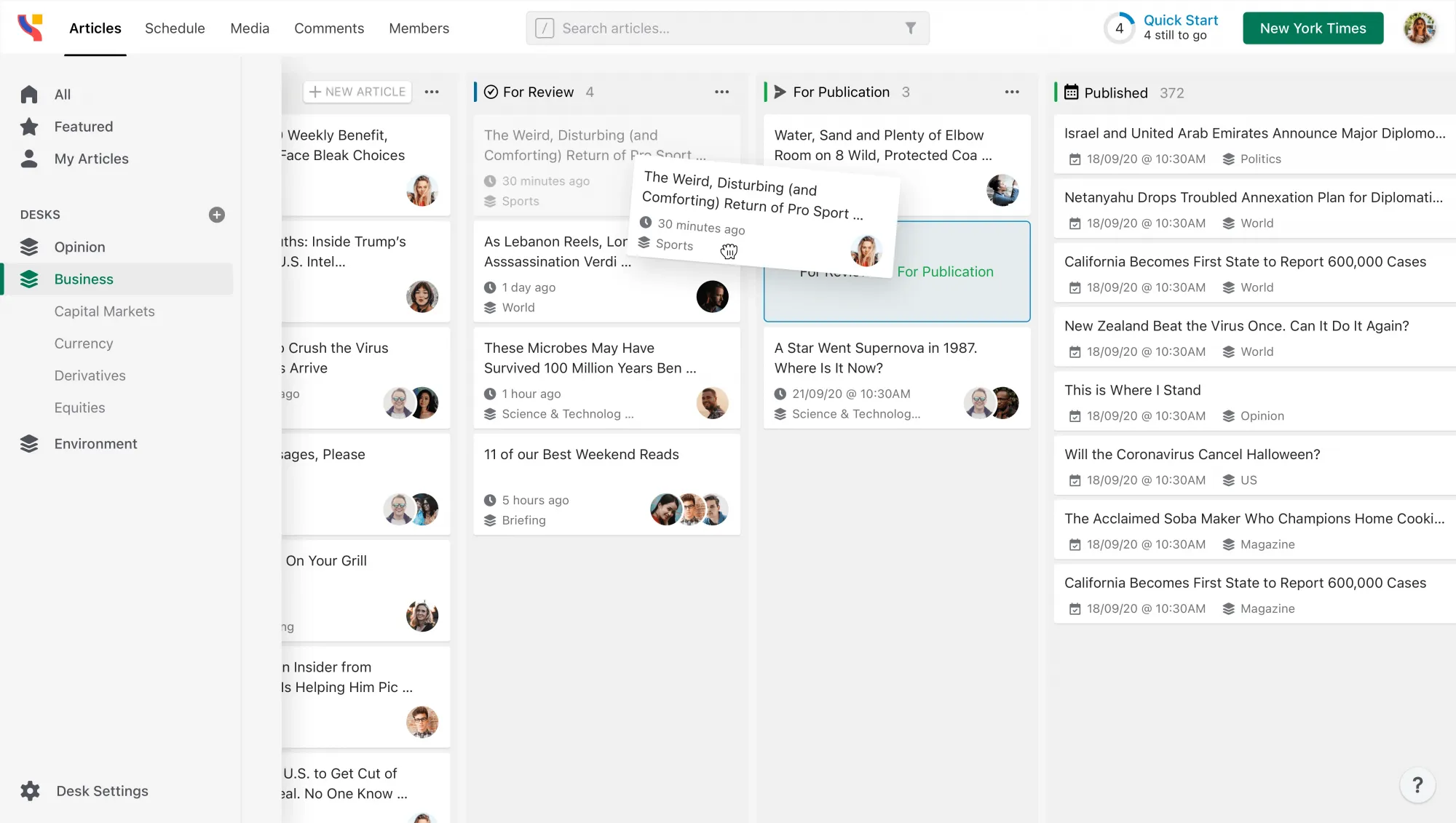Select Derivatives sub-desk
The width and height of the screenshot is (1456, 823).
90,375
